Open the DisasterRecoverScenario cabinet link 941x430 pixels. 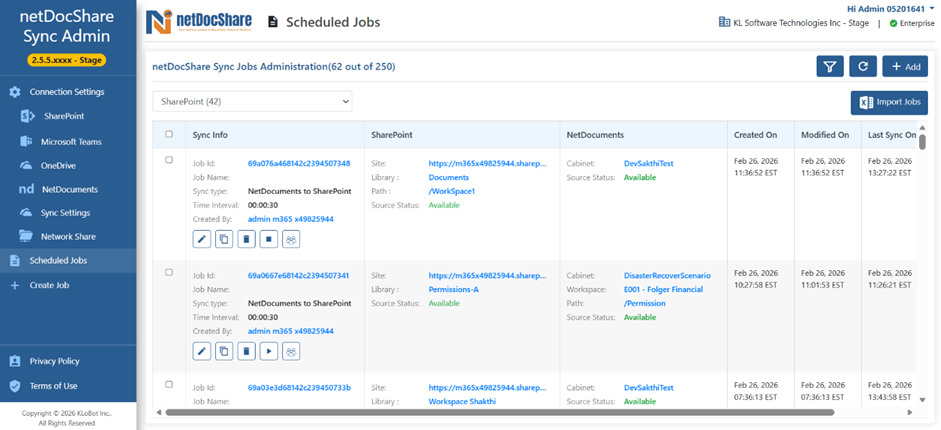click(x=667, y=276)
